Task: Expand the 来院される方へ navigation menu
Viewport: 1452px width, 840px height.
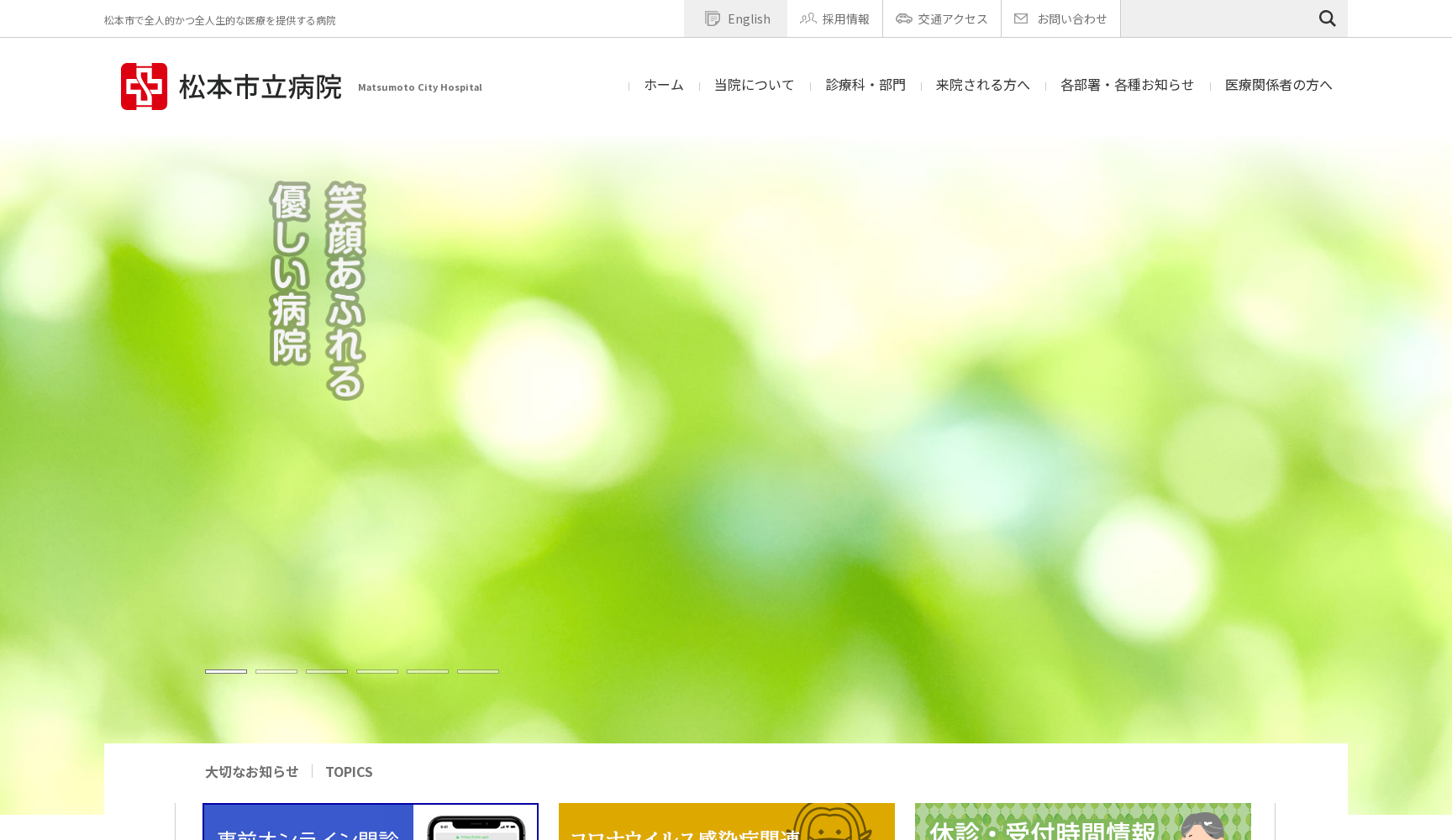Action: click(982, 85)
